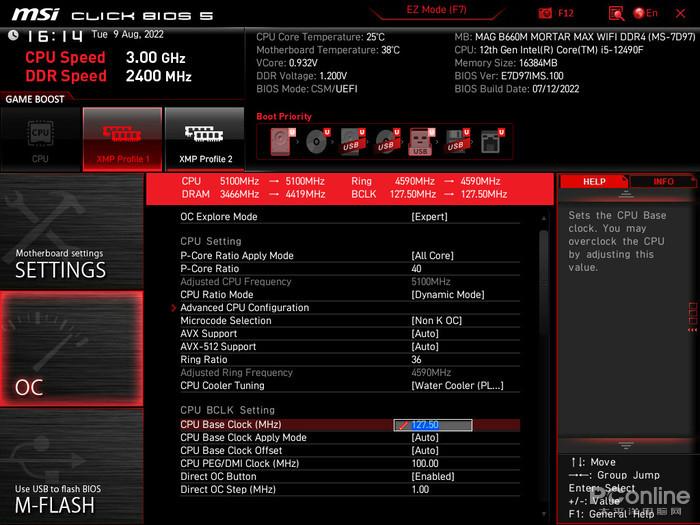Change OC Explore Mode Expert value
Viewport: 700px width, 525px height.
[429, 217]
